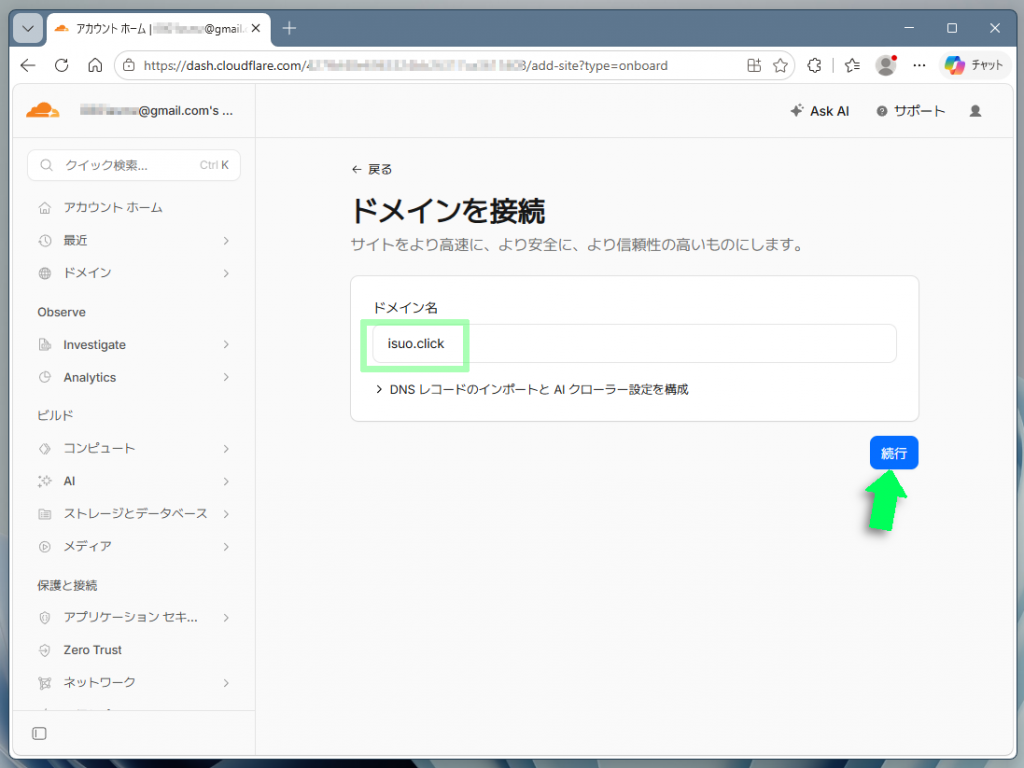Expand the 最近 chevron
Viewport: 1024px width, 768px height.
click(x=226, y=241)
